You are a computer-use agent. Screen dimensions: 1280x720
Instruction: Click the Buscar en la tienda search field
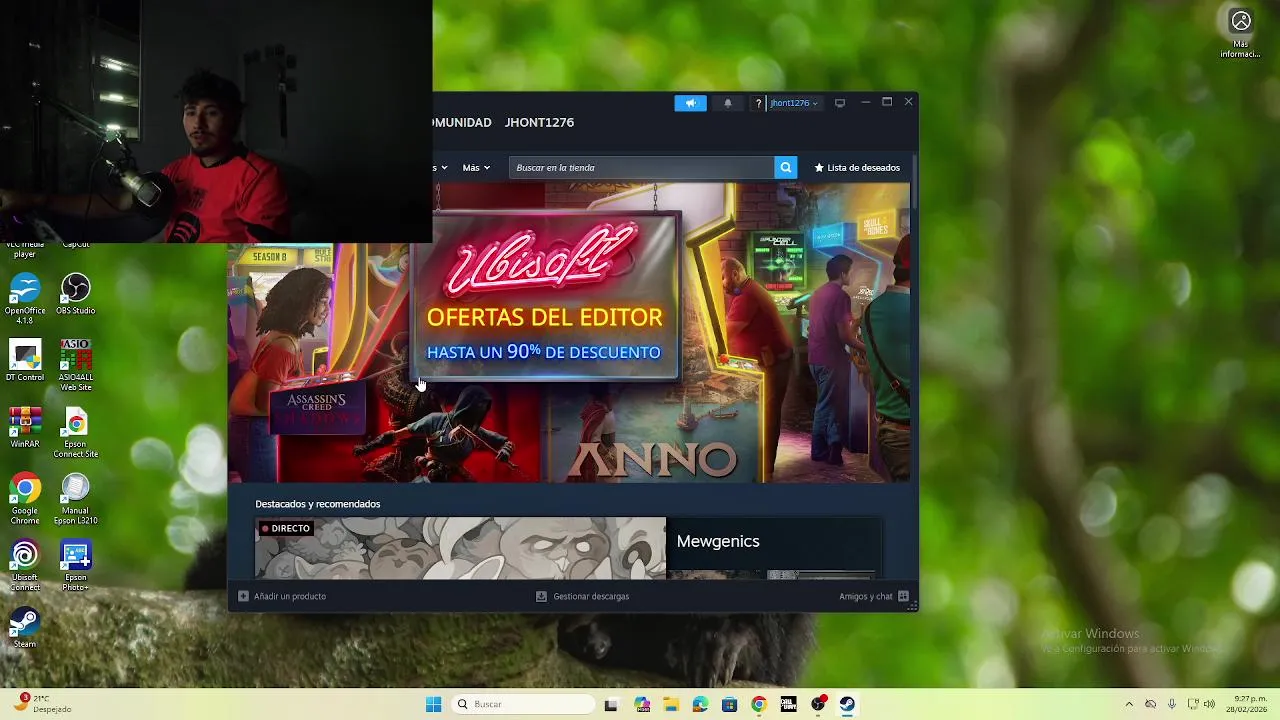(641, 167)
